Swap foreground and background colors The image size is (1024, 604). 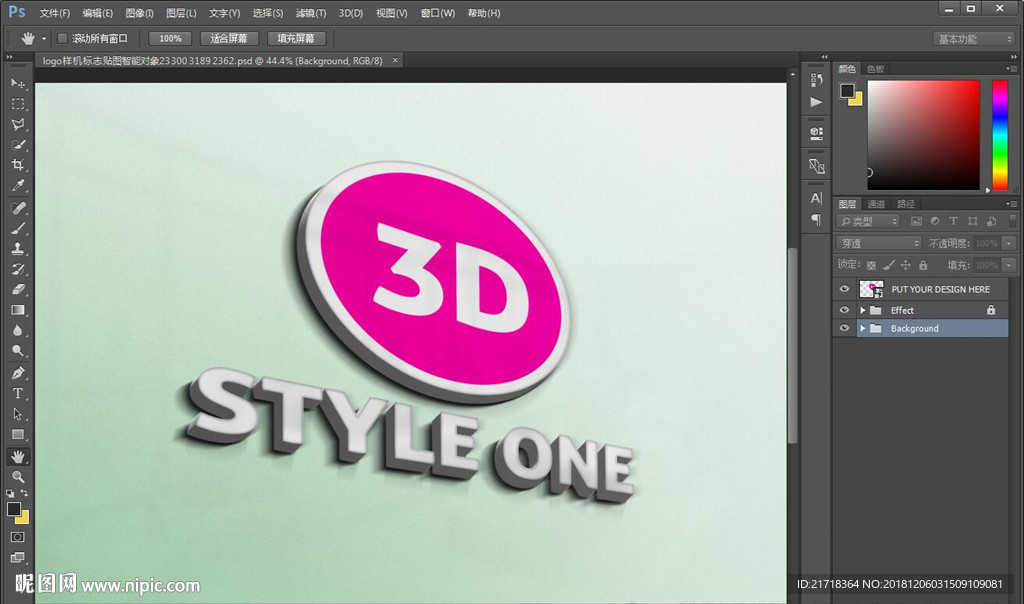click(24, 493)
